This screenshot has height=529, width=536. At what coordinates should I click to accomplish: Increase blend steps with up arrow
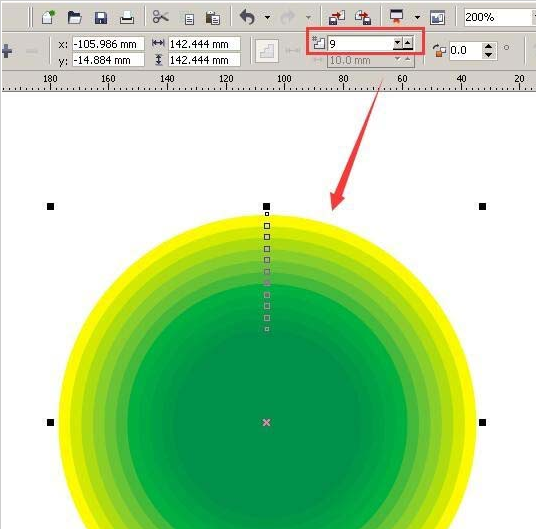click(x=407, y=43)
